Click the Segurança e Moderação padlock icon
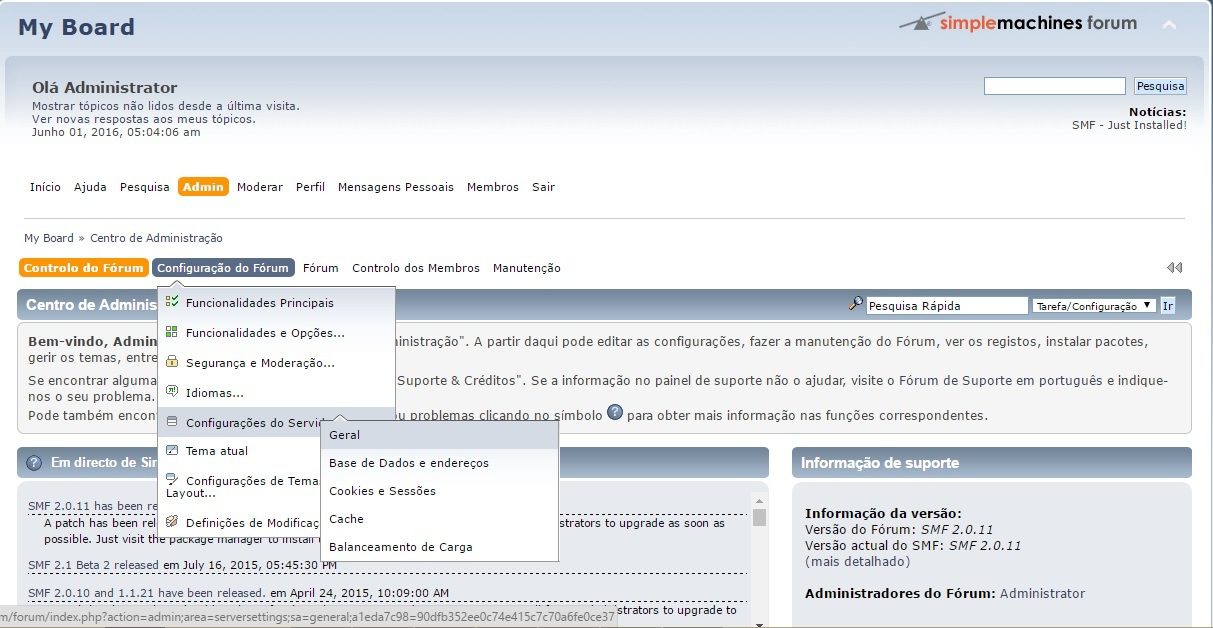The image size is (1213, 628). 173,362
